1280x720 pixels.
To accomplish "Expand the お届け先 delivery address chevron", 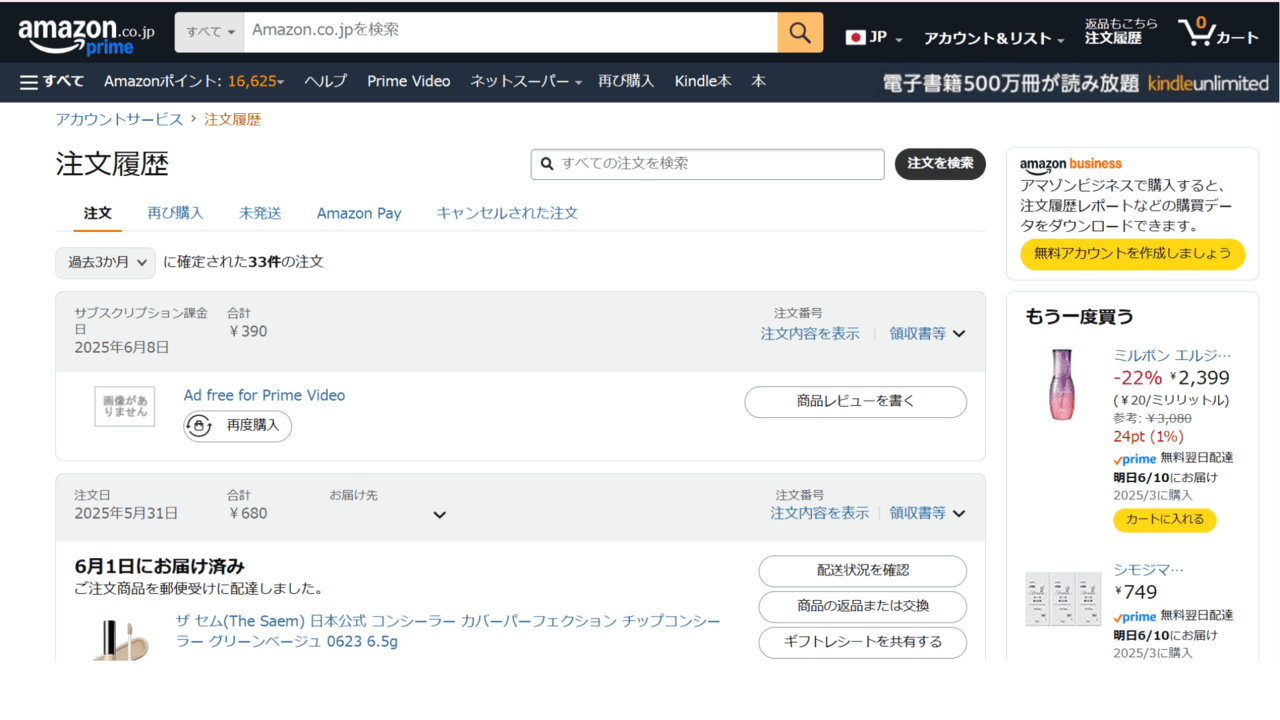I will tap(438, 515).
